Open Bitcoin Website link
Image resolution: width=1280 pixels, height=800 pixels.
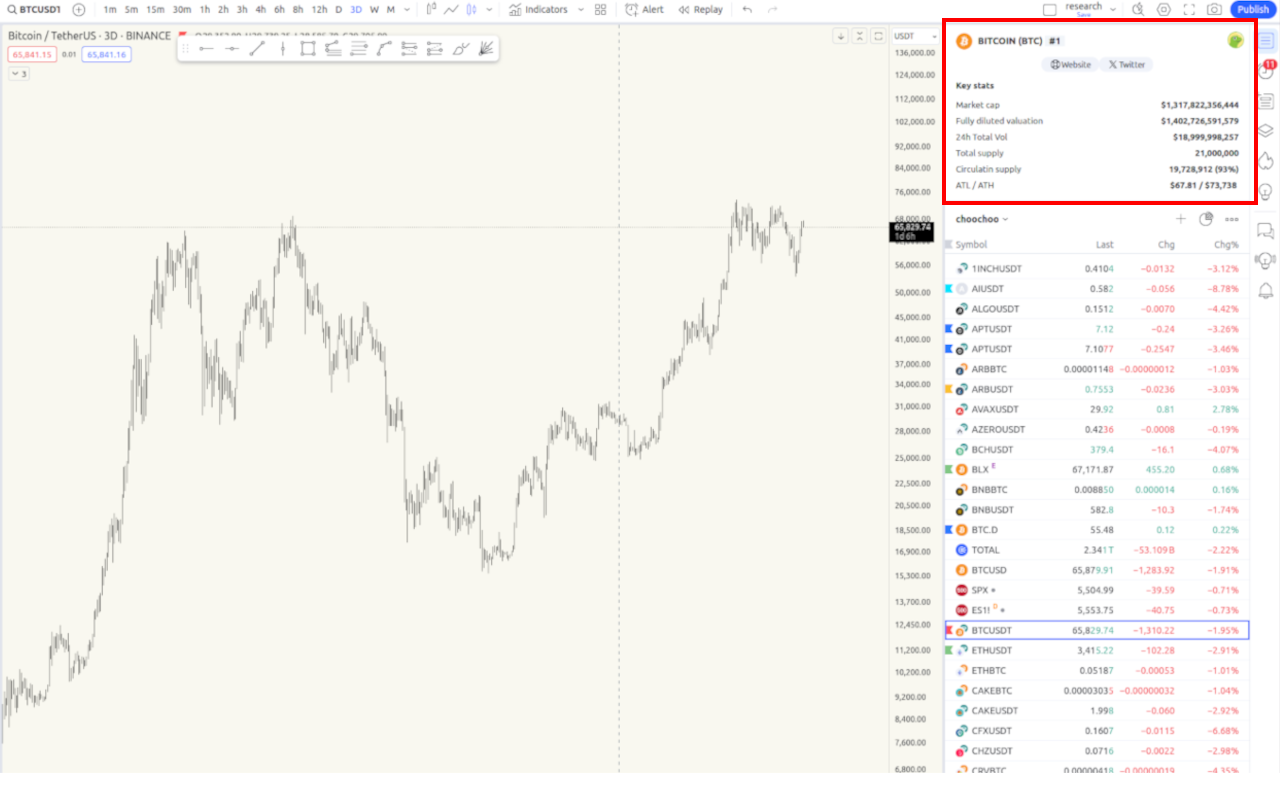(x=1070, y=65)
